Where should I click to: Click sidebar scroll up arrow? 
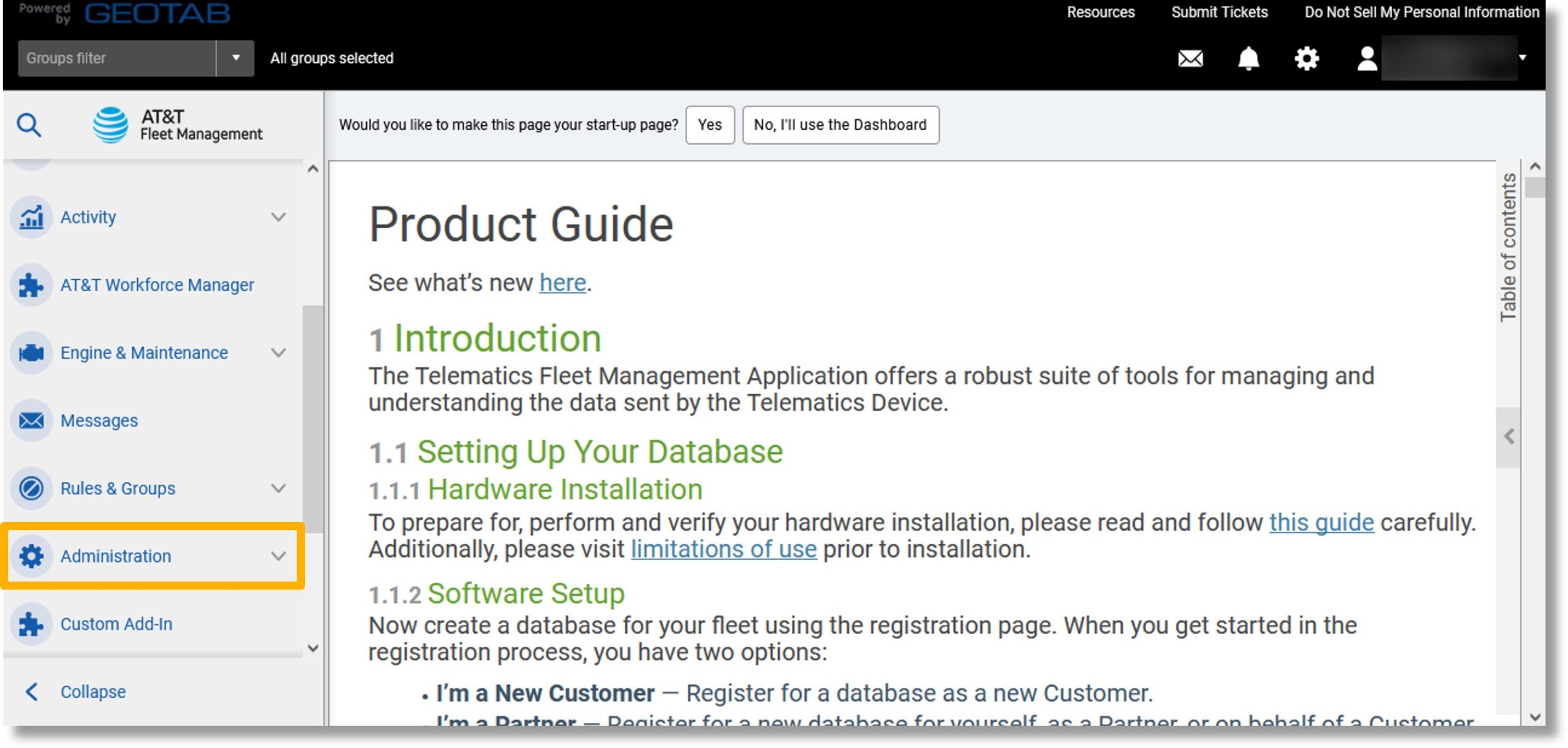(x=313, y=170)
